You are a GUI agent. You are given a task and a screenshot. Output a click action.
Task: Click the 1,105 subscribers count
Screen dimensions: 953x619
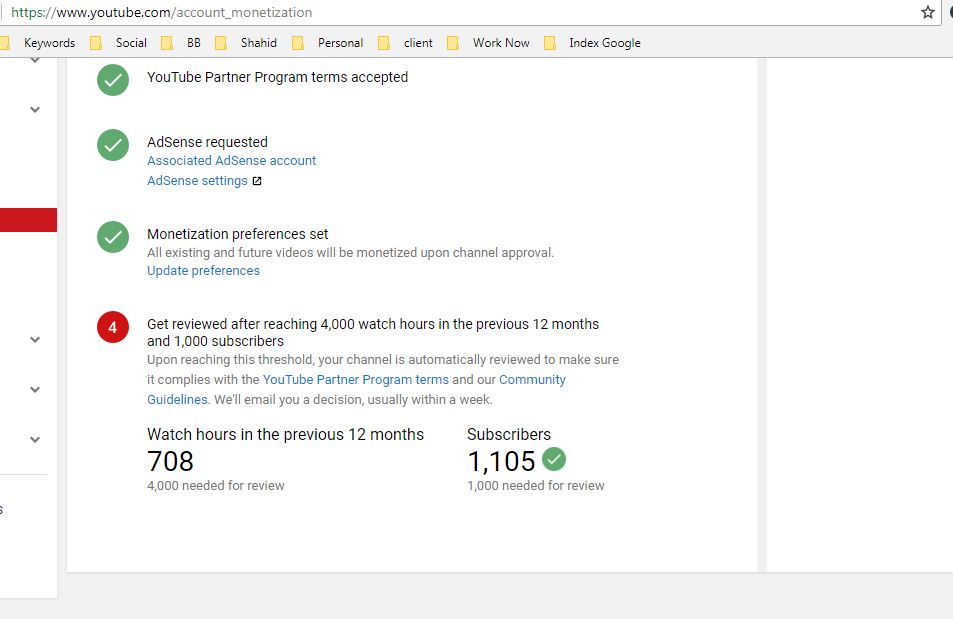click(501, 461)
